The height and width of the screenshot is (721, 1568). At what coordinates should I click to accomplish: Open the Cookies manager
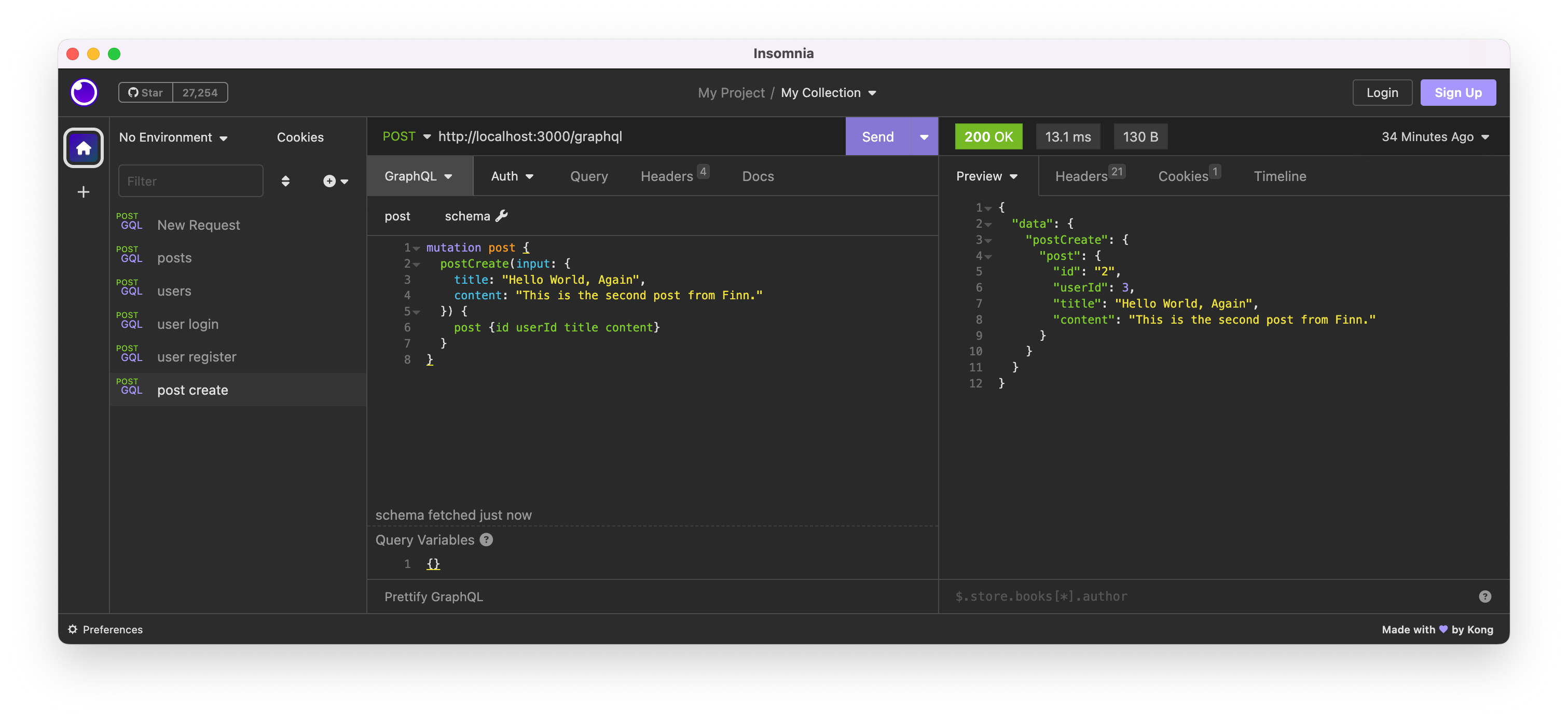[300, 137]
